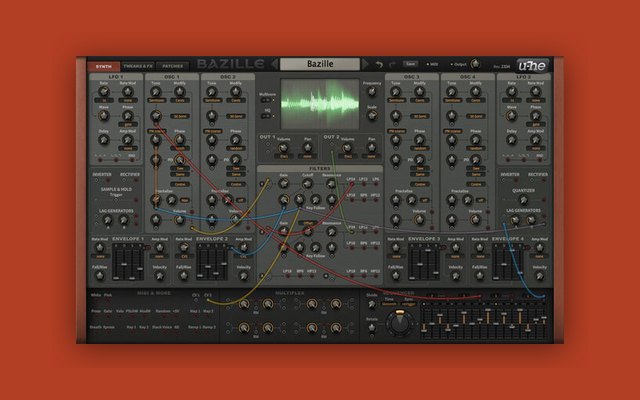The height and width of the screenshot is (400, 640).
Task: Open the OSC 1 Semitone tune-mode selector
Action: click(156, 100)
